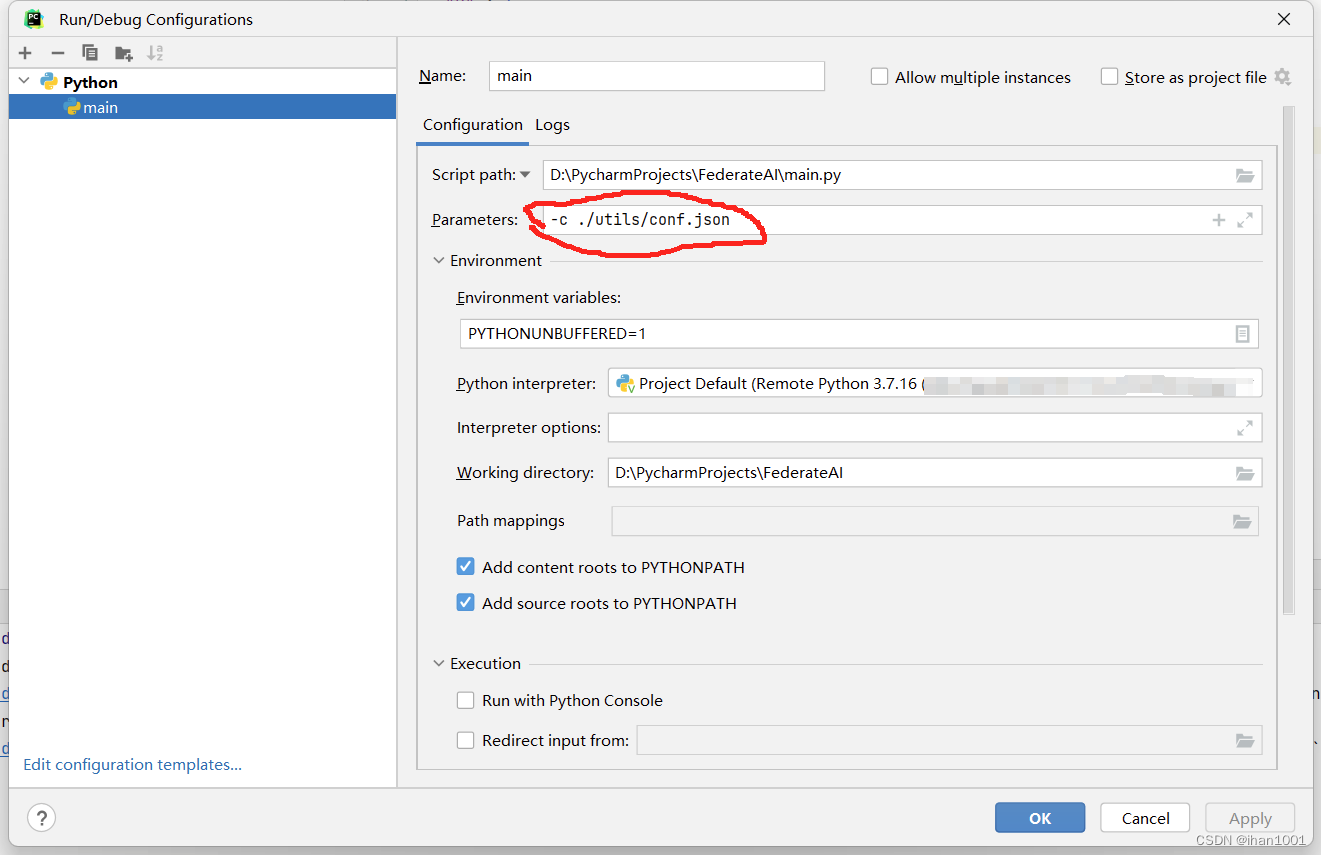
Task: Click the PyCharm logo in the title bar
Action: [34, 18]
